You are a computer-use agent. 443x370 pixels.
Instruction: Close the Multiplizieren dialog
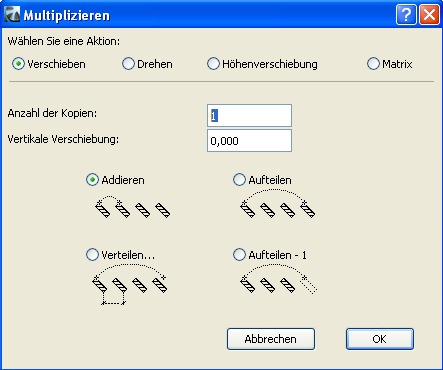(x=429, y=15)
